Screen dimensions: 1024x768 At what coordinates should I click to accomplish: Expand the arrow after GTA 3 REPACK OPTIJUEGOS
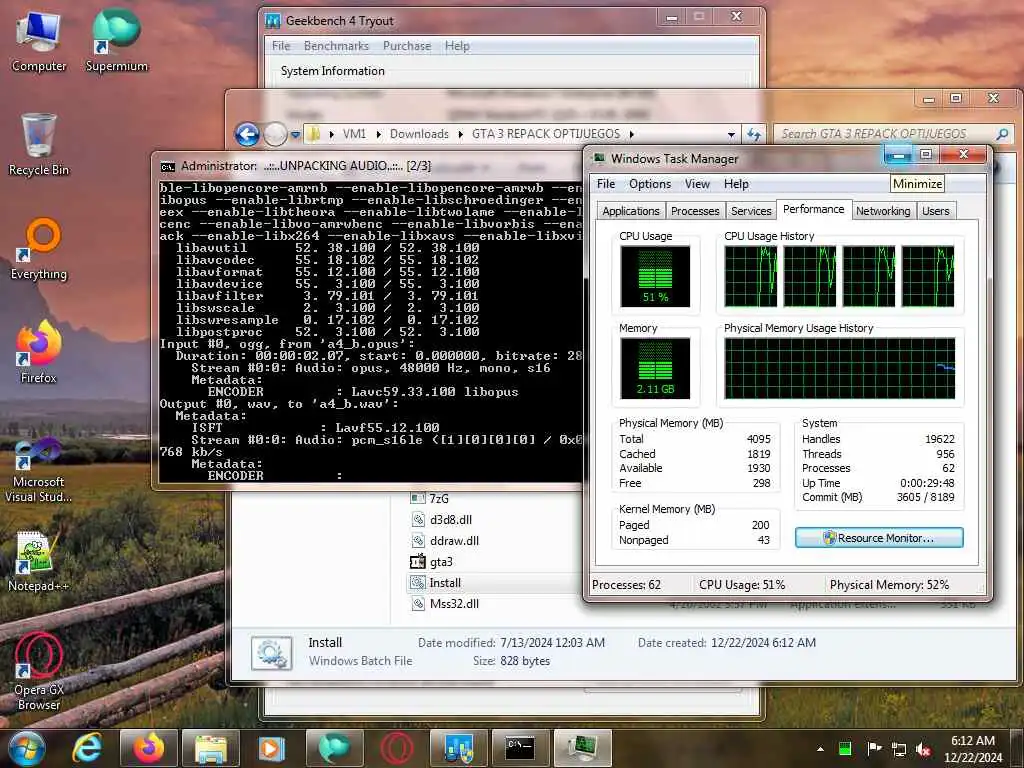pyautogui.click(x=632, y=134)
